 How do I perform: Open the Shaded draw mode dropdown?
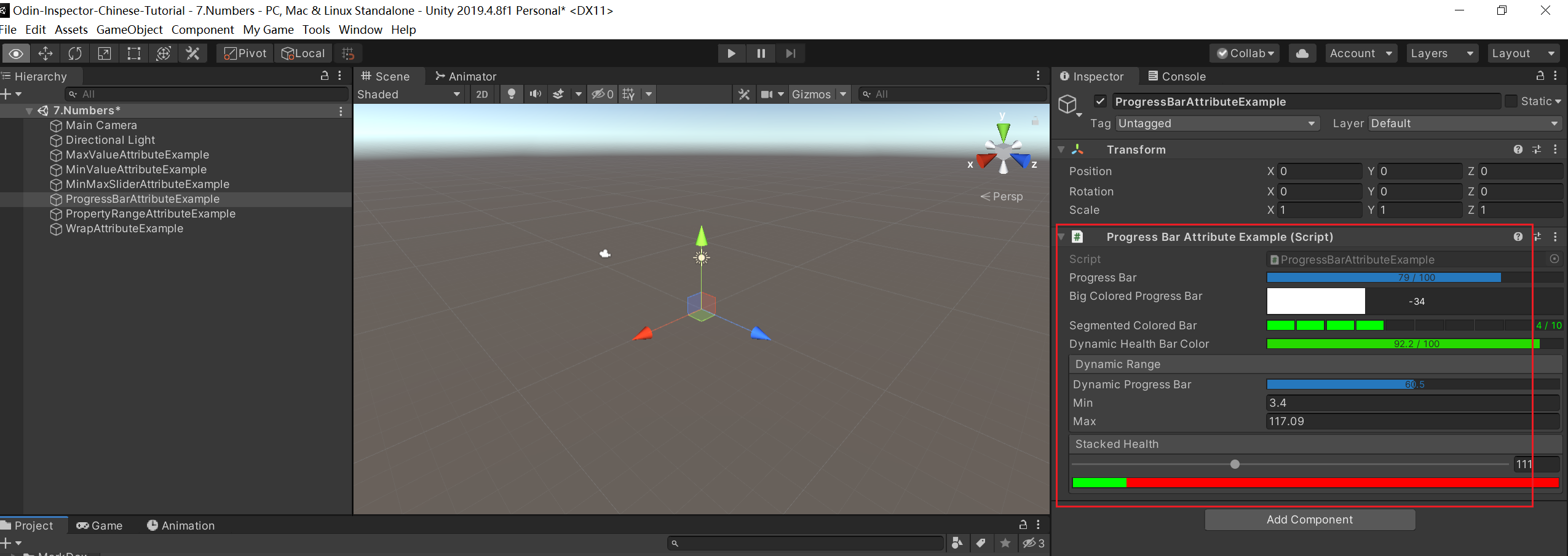(410, 94)
